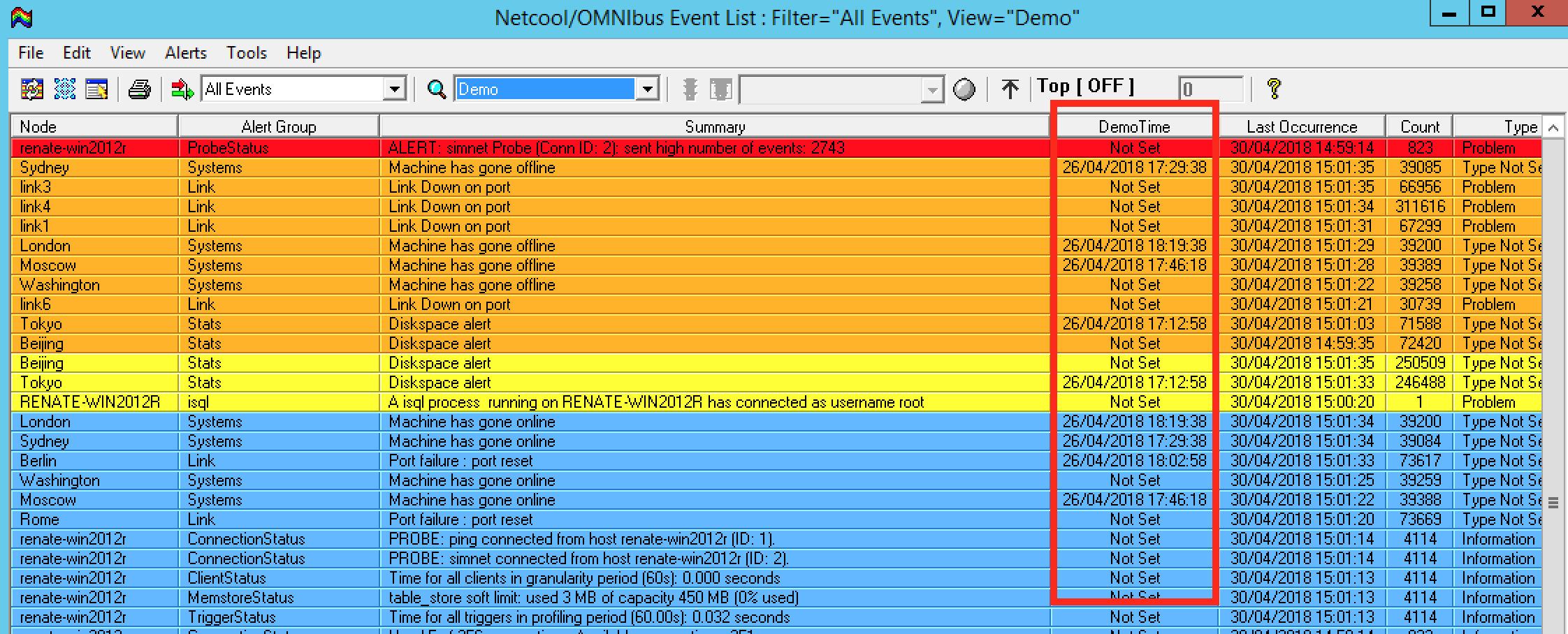Click the DemoTime column header
This screenshot has width=1568, height=634.
click(1132, 126)
